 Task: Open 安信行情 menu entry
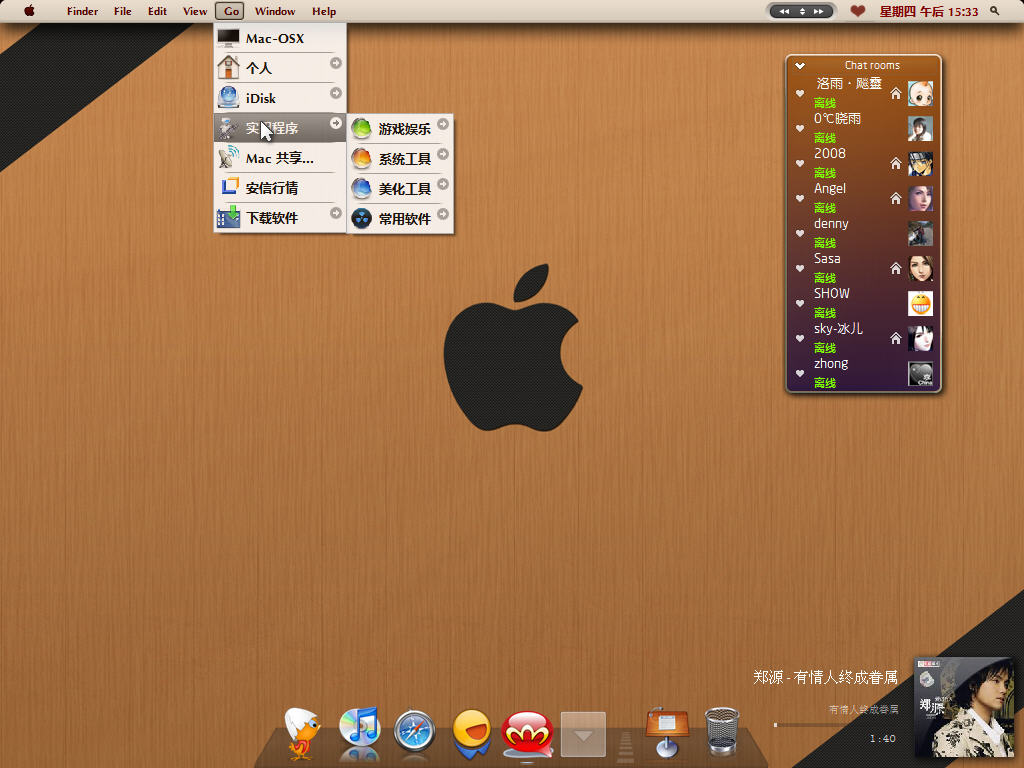pos(280,188)
